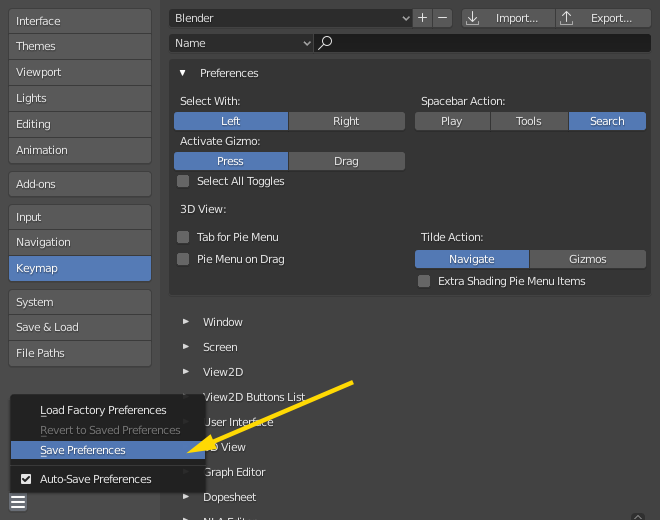Screen dimensions: 660x520
Task: Open the File Paths preferences tab
Action: tap(80, 353)
